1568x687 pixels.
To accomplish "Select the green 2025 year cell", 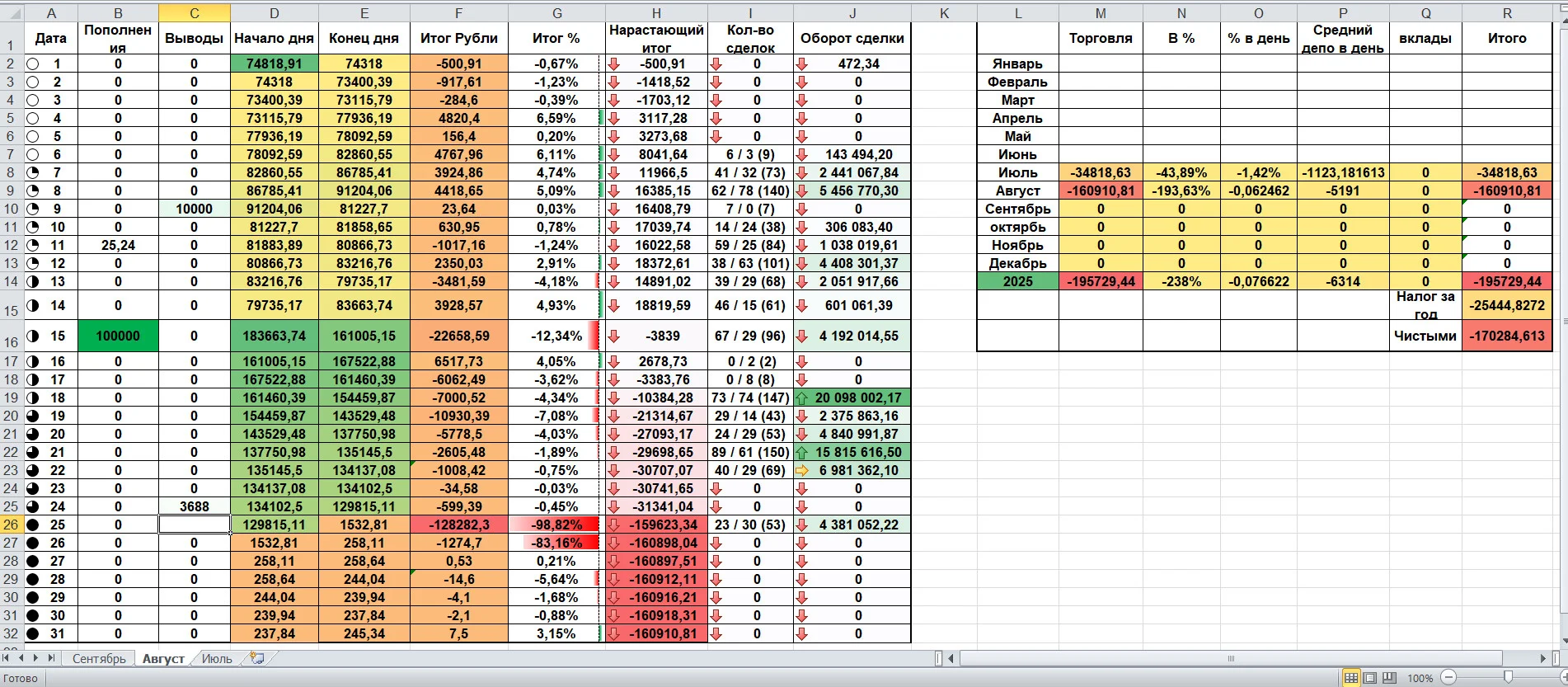I will (x=1017, y=281).
